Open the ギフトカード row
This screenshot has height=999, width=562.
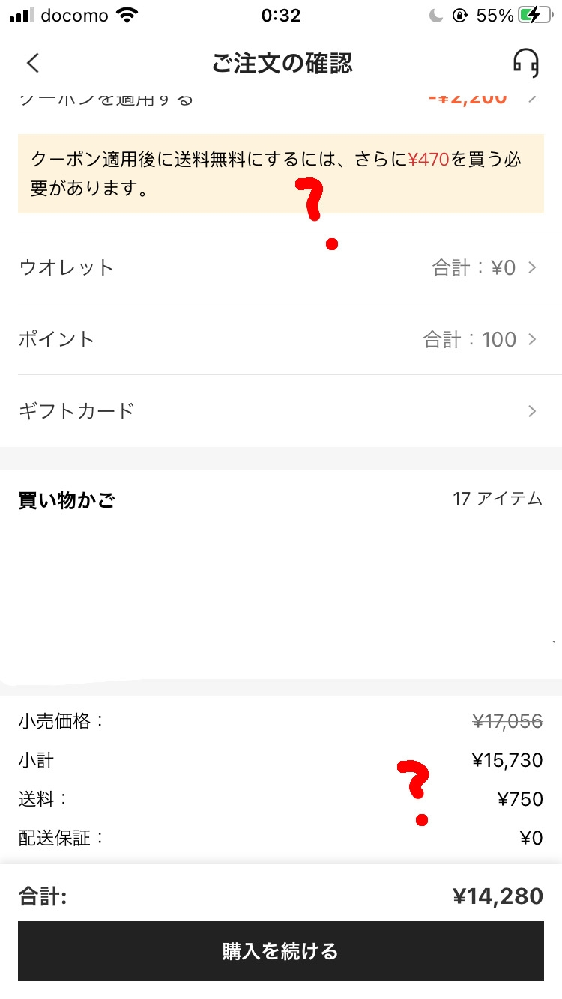[x=281, y=411]
